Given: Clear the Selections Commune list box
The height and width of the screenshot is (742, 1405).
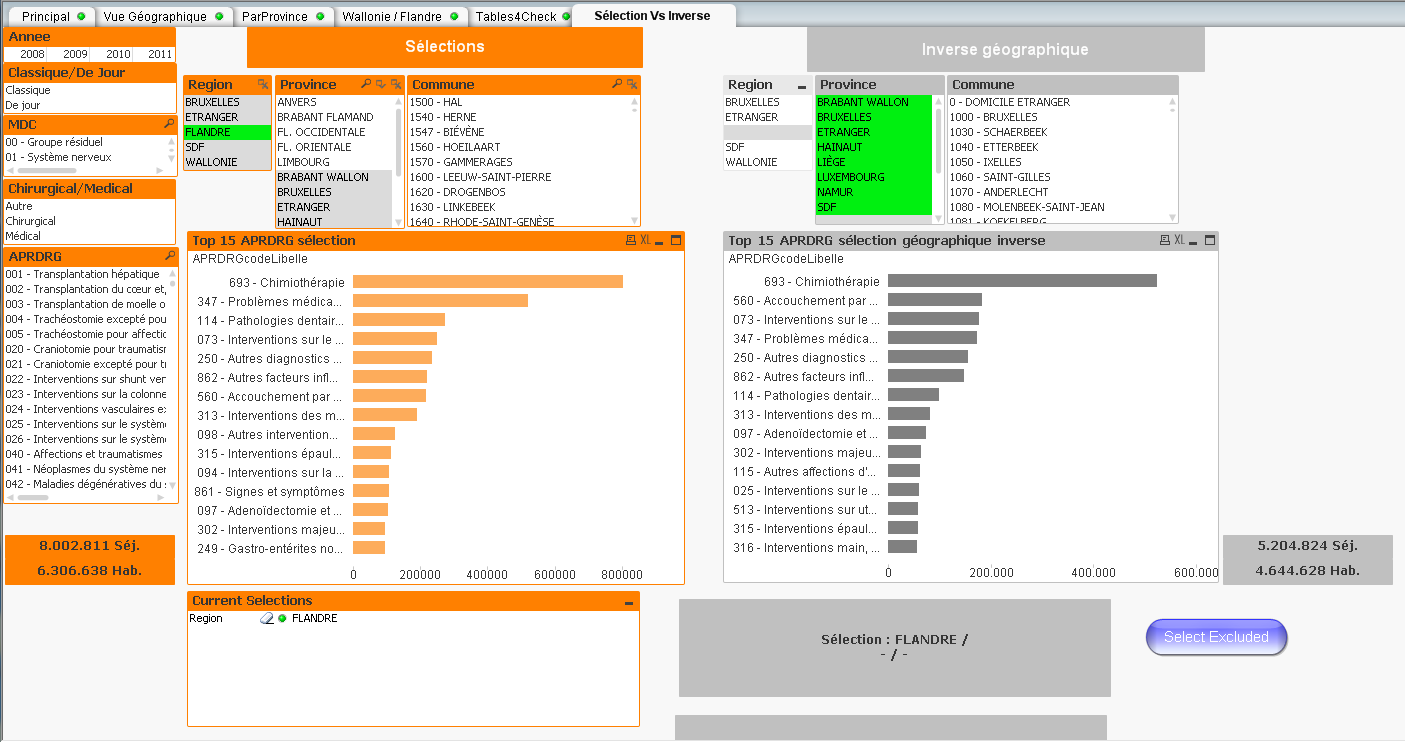Looking at the screenshot, I should coord(632,85).
